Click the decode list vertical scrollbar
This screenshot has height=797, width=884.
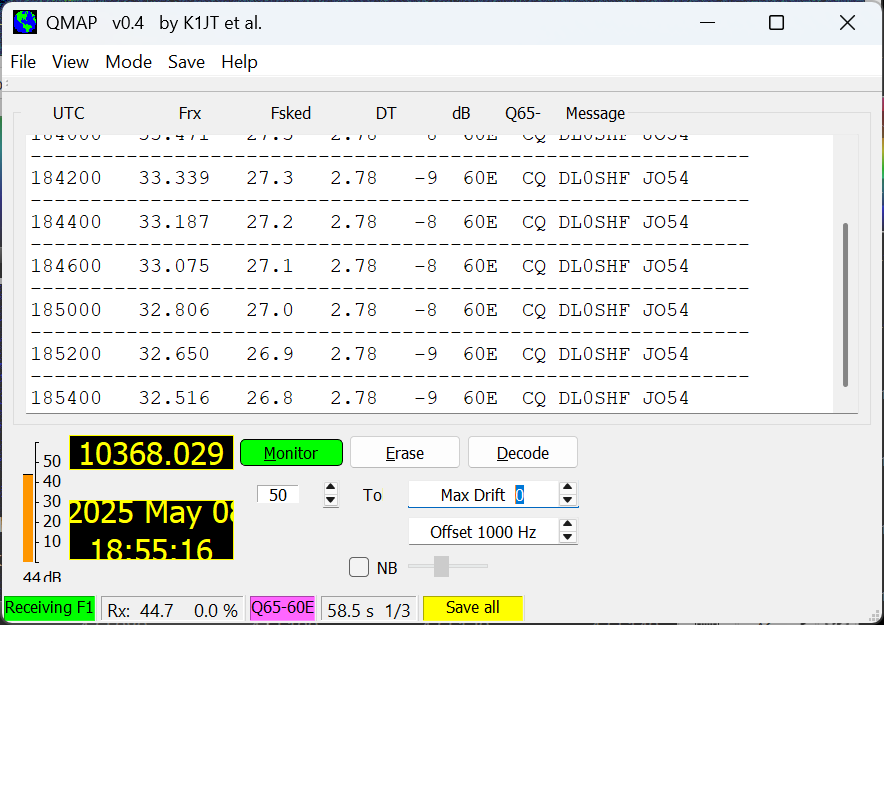click(845, 305)
